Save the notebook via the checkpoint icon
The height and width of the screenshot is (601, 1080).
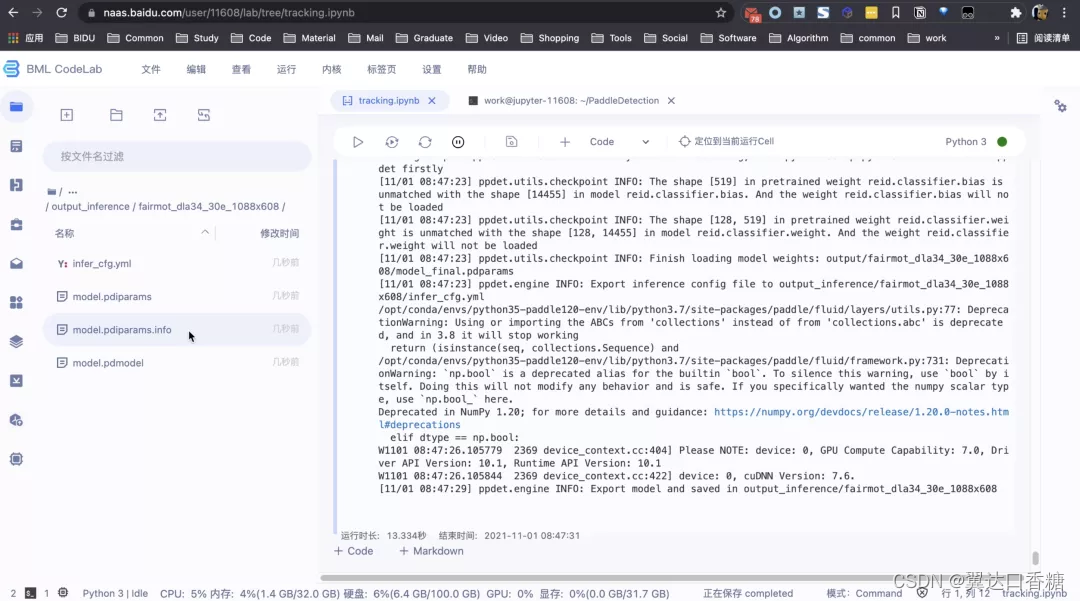pyautogui.click(x=511, y=141)
